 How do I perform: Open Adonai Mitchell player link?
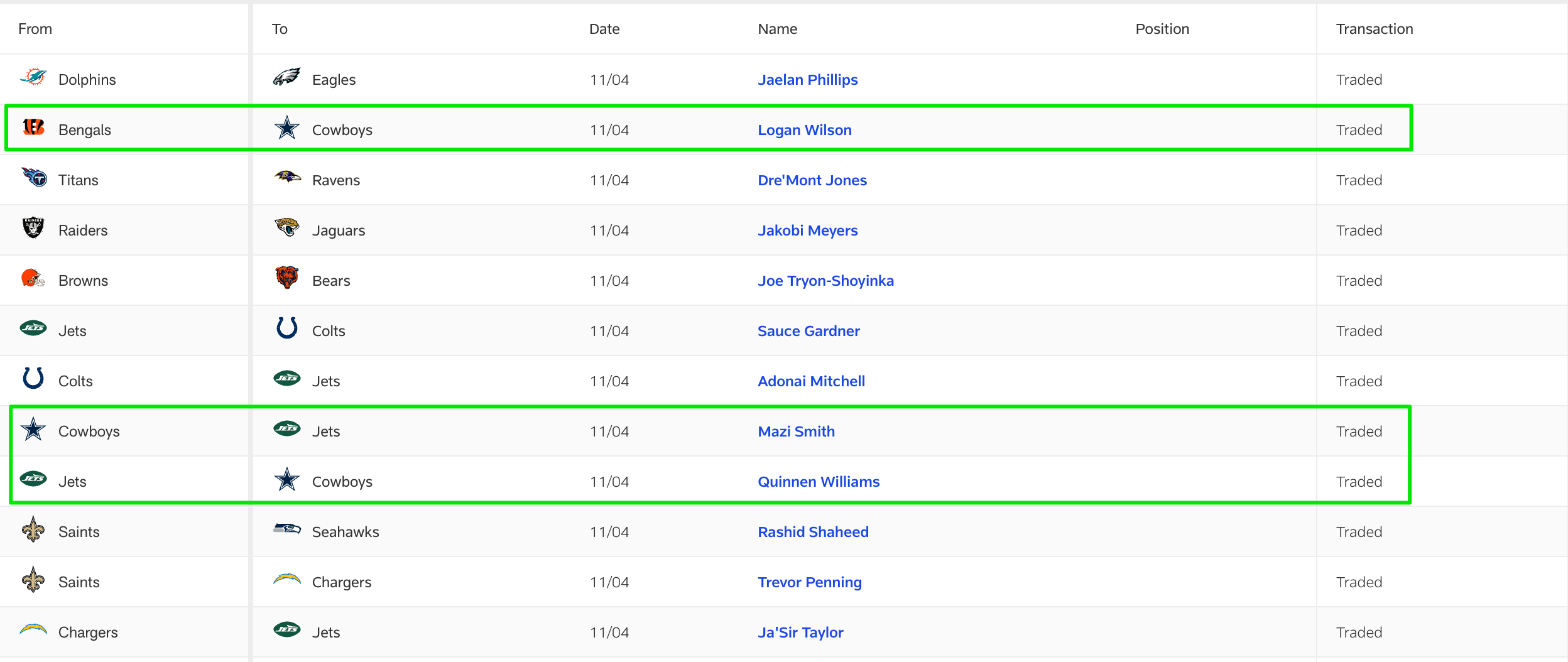click(x=811, y=381)
